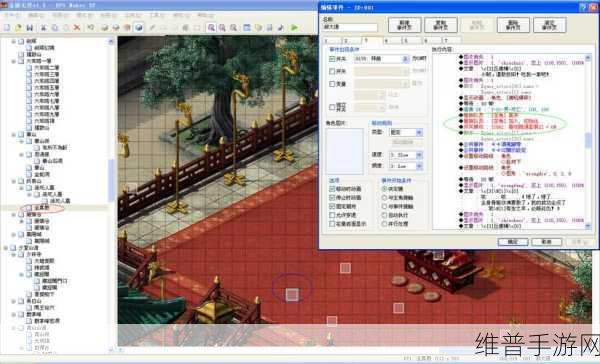Open the movement Speed dropdown
The image size is (600, 364).
pos(419,155)
